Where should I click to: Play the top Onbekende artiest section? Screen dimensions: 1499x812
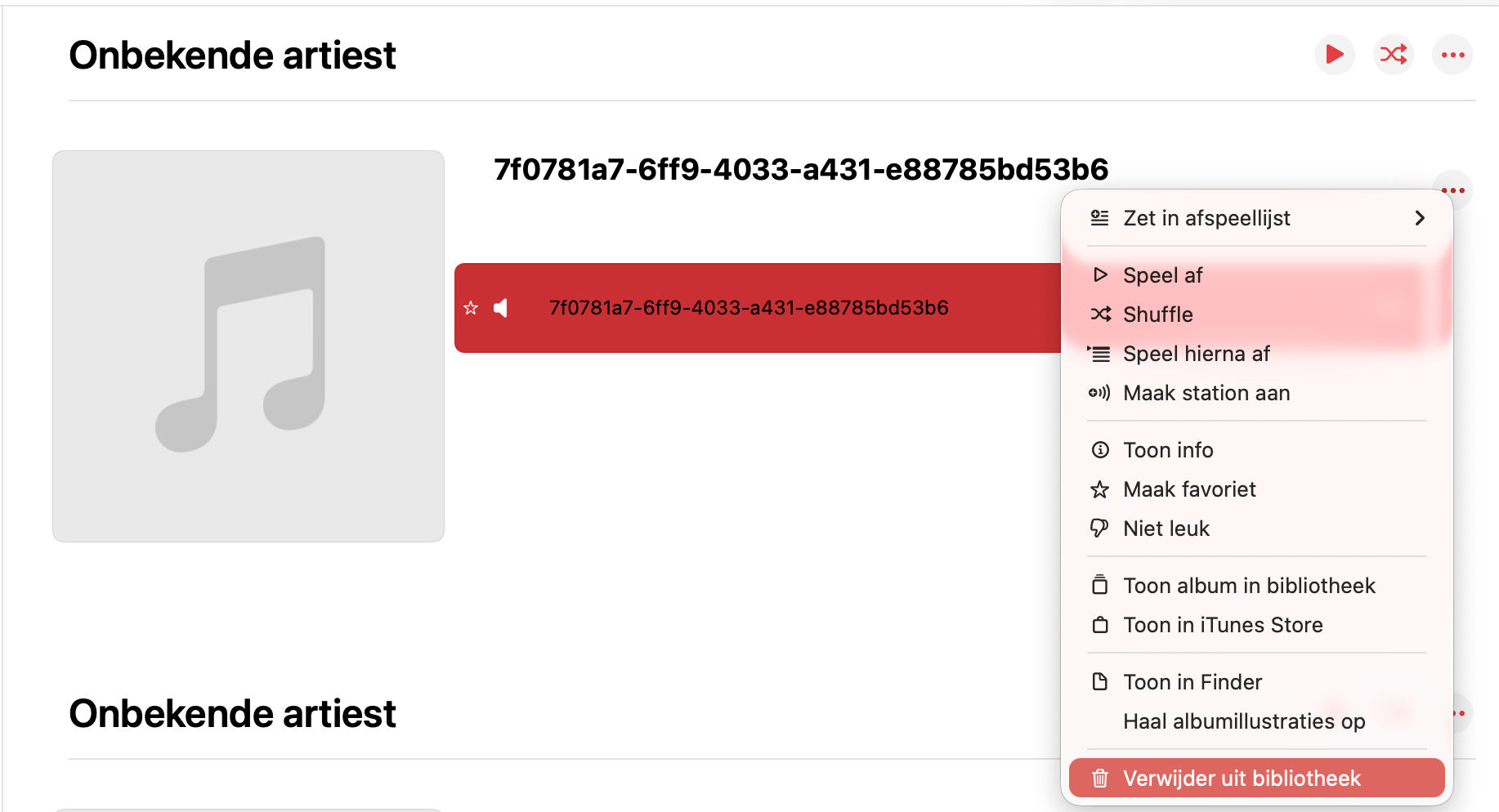coord(1334,55)
